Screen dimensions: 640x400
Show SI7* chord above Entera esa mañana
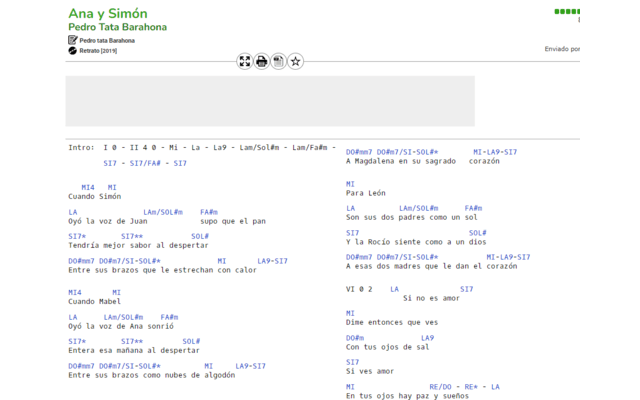coord(77,341)
